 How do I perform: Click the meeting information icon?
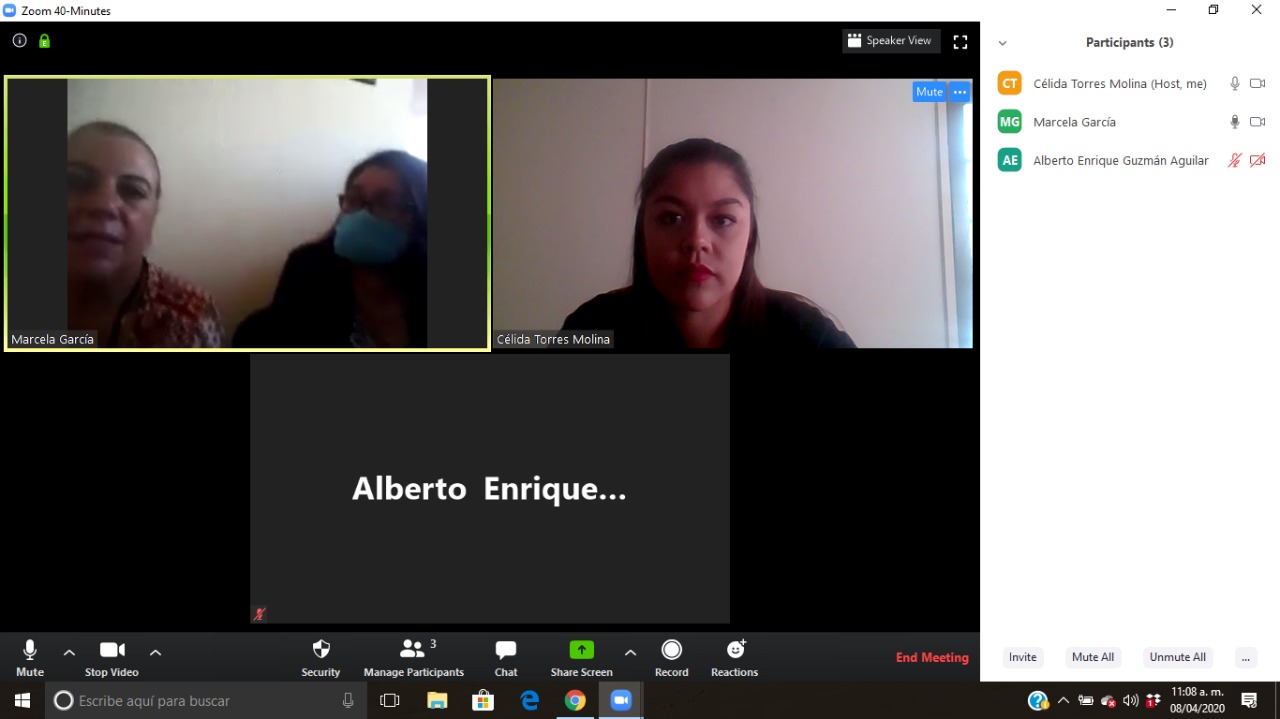coord(19,41)
